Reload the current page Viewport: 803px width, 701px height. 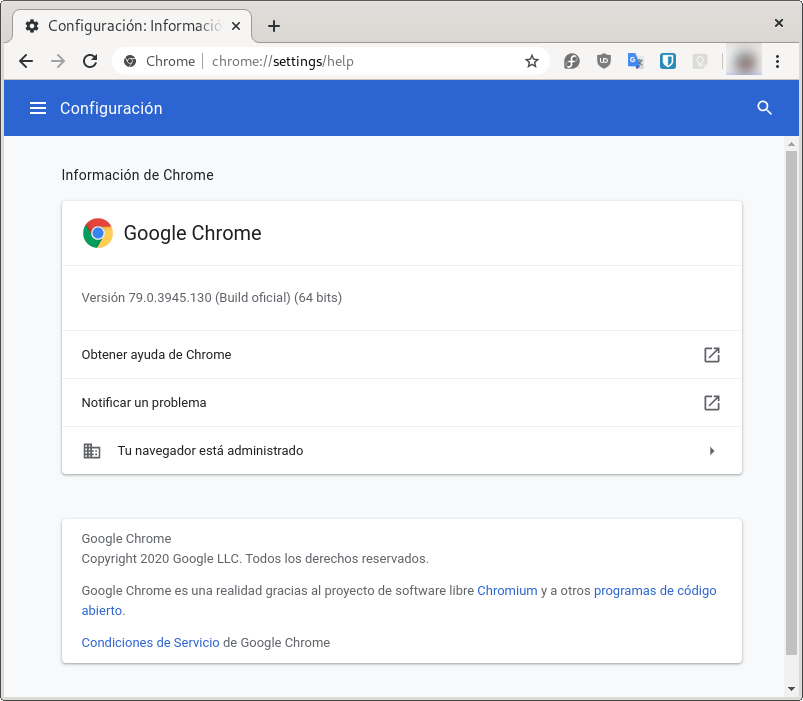pos(90,61)
